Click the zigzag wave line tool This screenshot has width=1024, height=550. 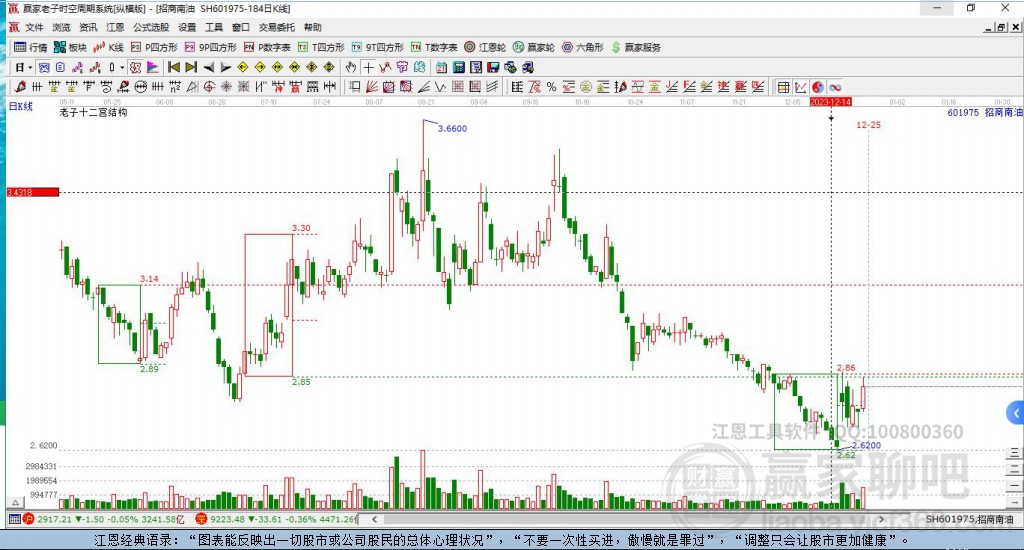[x=440, y=87]
